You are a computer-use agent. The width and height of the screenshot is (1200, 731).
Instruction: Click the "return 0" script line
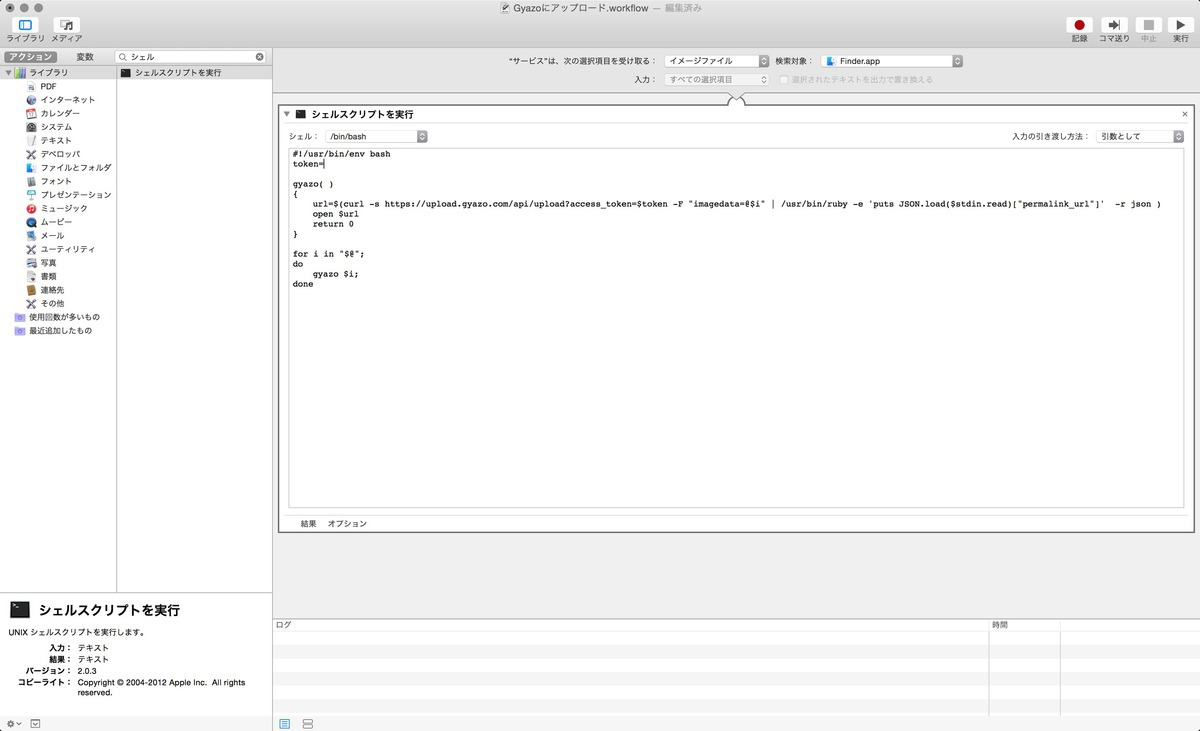(x=333, y=224)
